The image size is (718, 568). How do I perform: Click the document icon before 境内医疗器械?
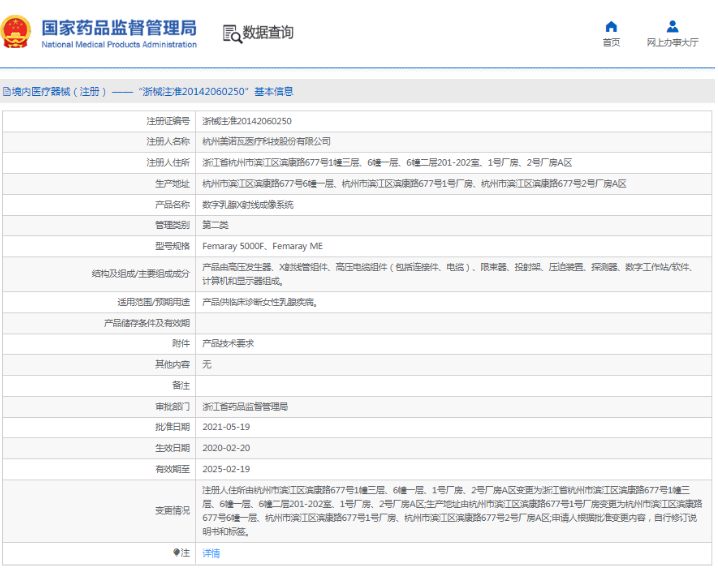(x=6, y=92)
